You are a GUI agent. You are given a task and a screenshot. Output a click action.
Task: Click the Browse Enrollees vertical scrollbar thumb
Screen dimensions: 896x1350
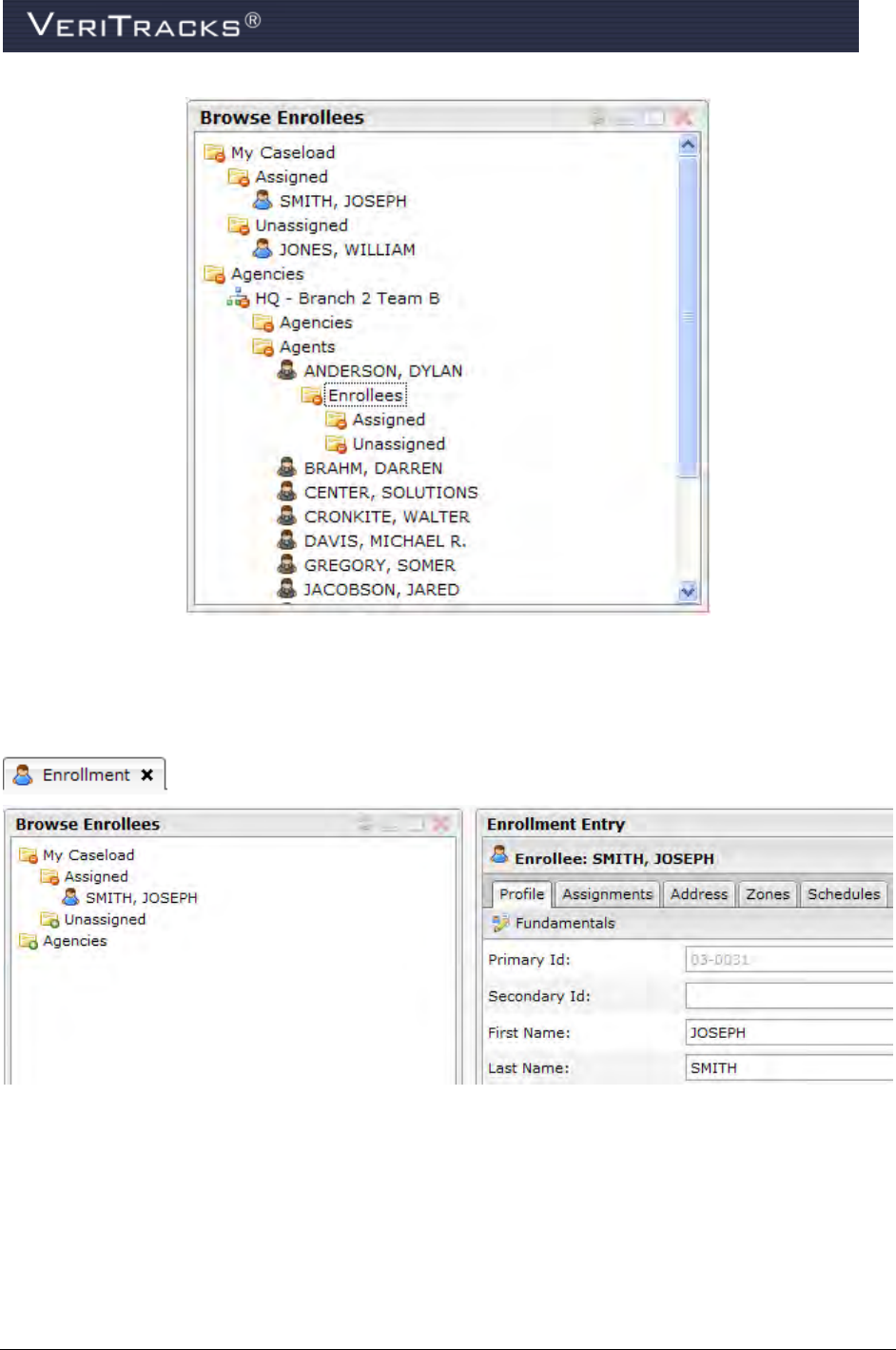tap(688, 317)
